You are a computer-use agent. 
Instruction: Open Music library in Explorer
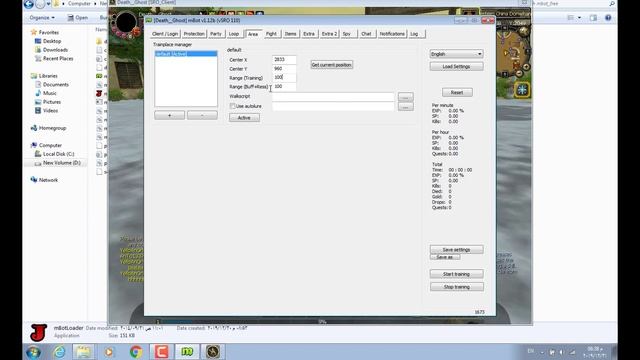point(49,93)
